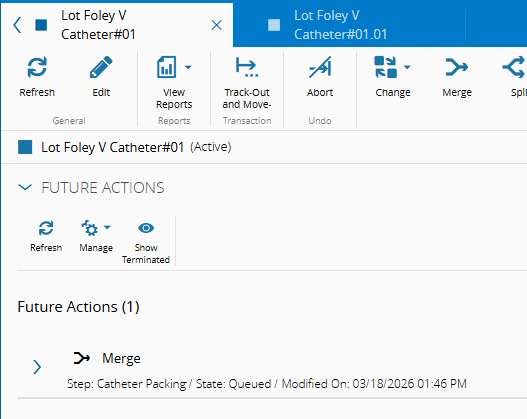This screenshot has height=419, width=527.
Task: Expand the Merge future action row
Action: [x=37, y=367]
